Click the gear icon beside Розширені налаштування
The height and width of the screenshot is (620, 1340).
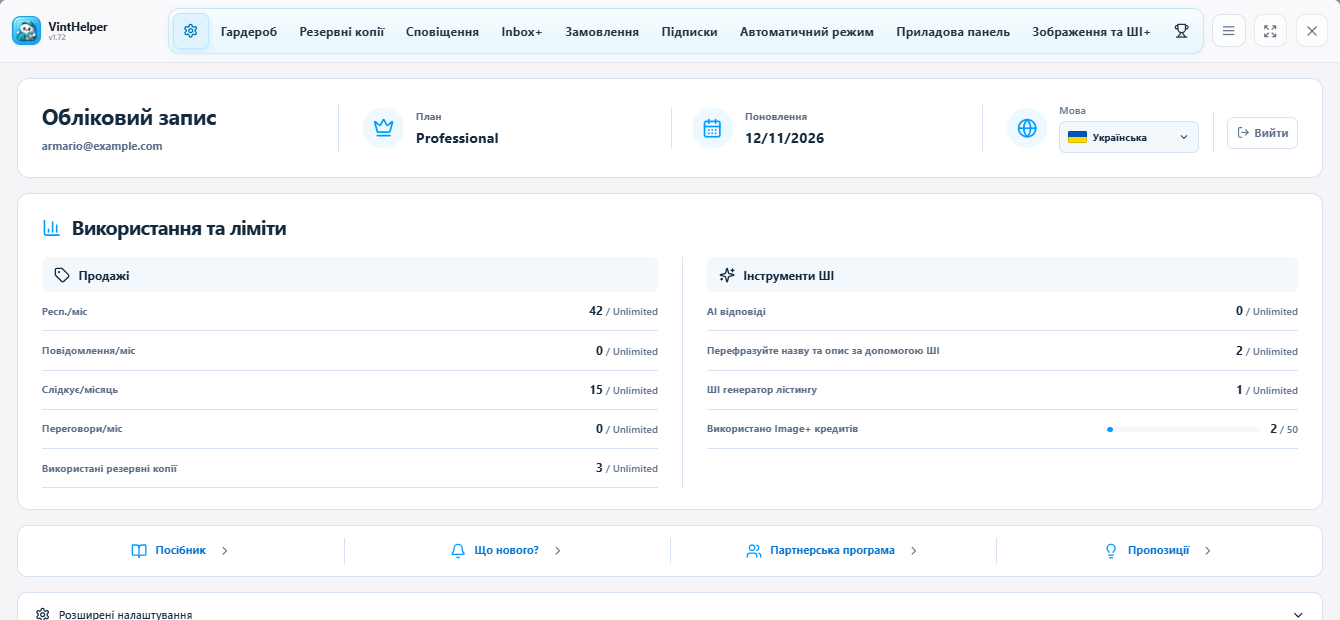pos(43,614)
